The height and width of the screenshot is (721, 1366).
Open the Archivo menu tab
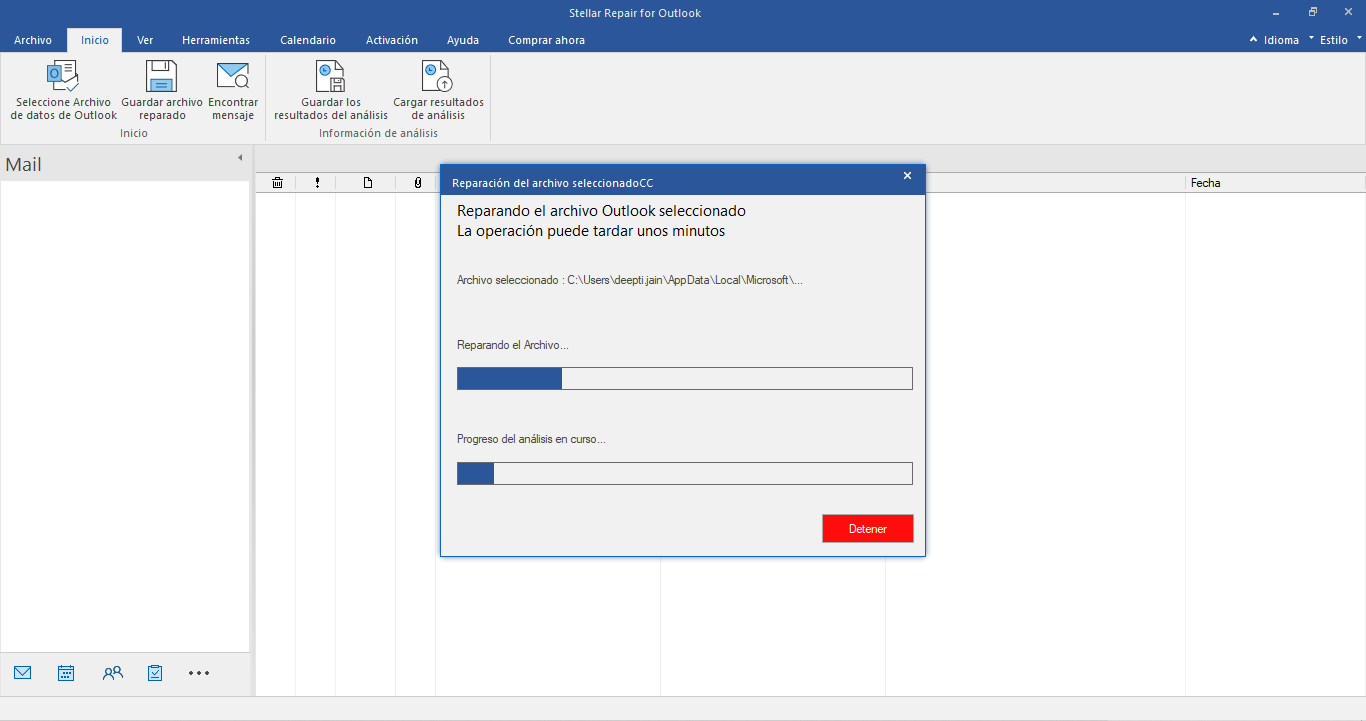coord(33,40)
